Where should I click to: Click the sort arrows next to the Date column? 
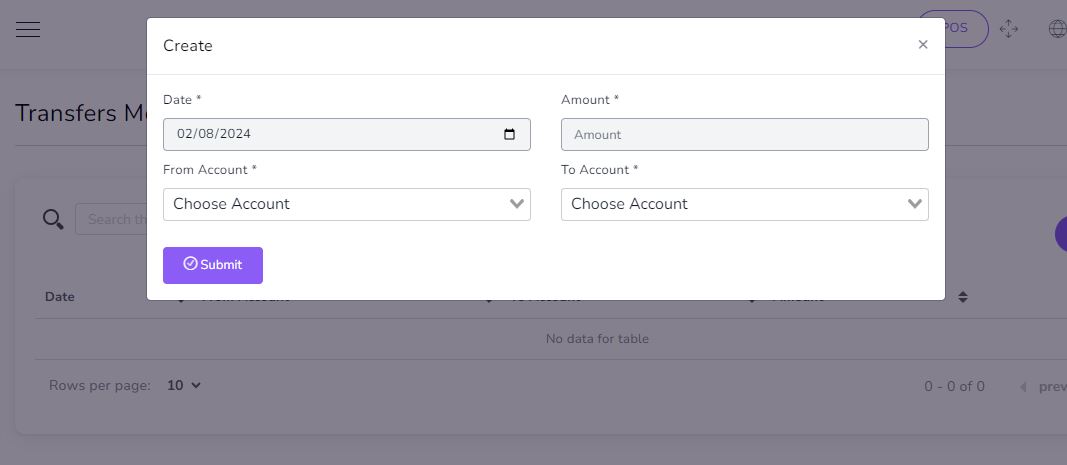coord(180,298)
